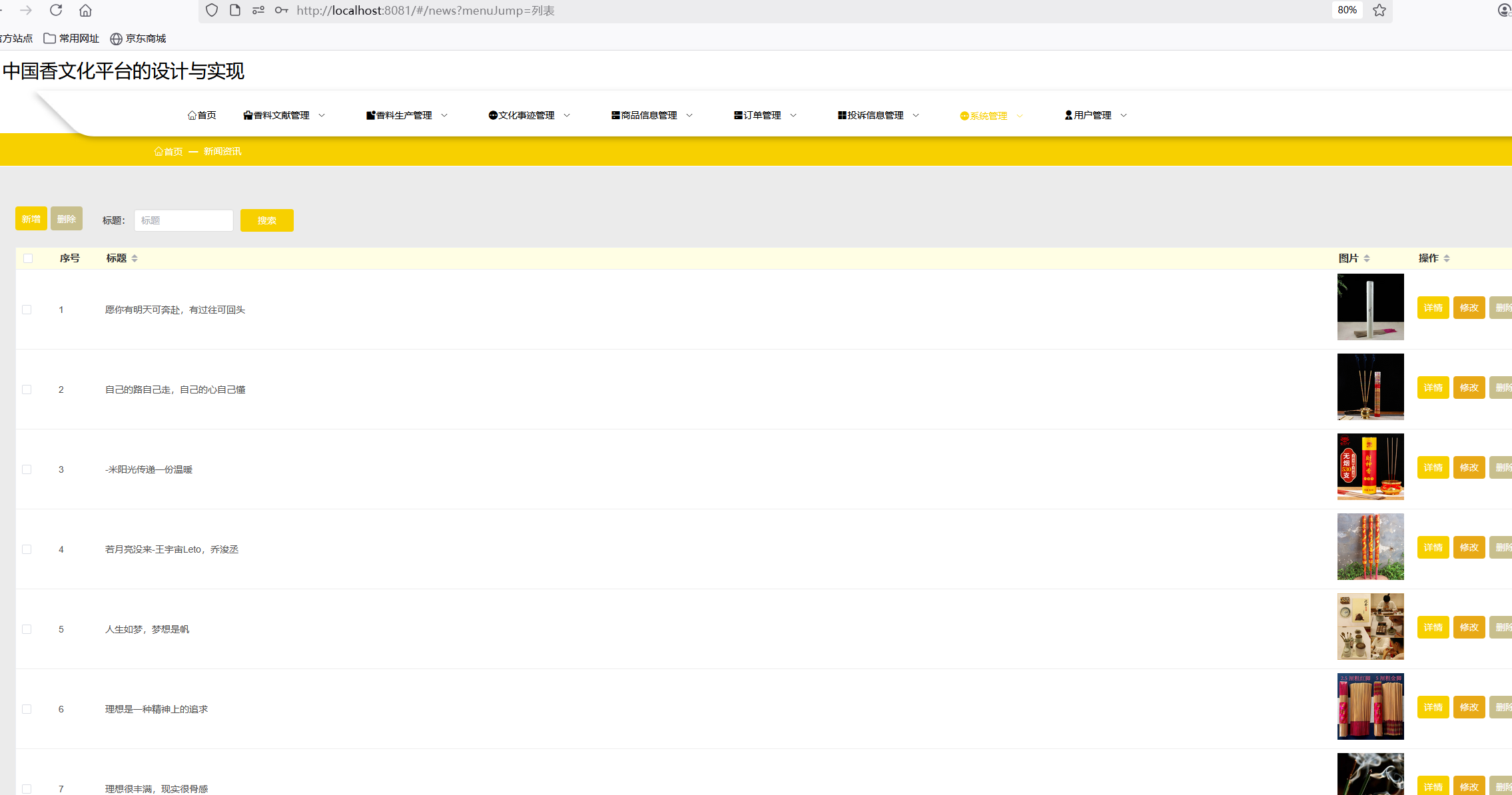Click the 标题 search input field
1512x795 pixels.
tap(184, 220)
